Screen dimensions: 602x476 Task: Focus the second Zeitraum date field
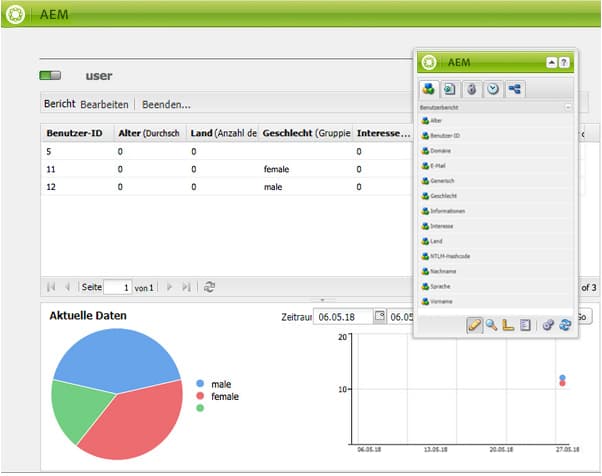400,317
